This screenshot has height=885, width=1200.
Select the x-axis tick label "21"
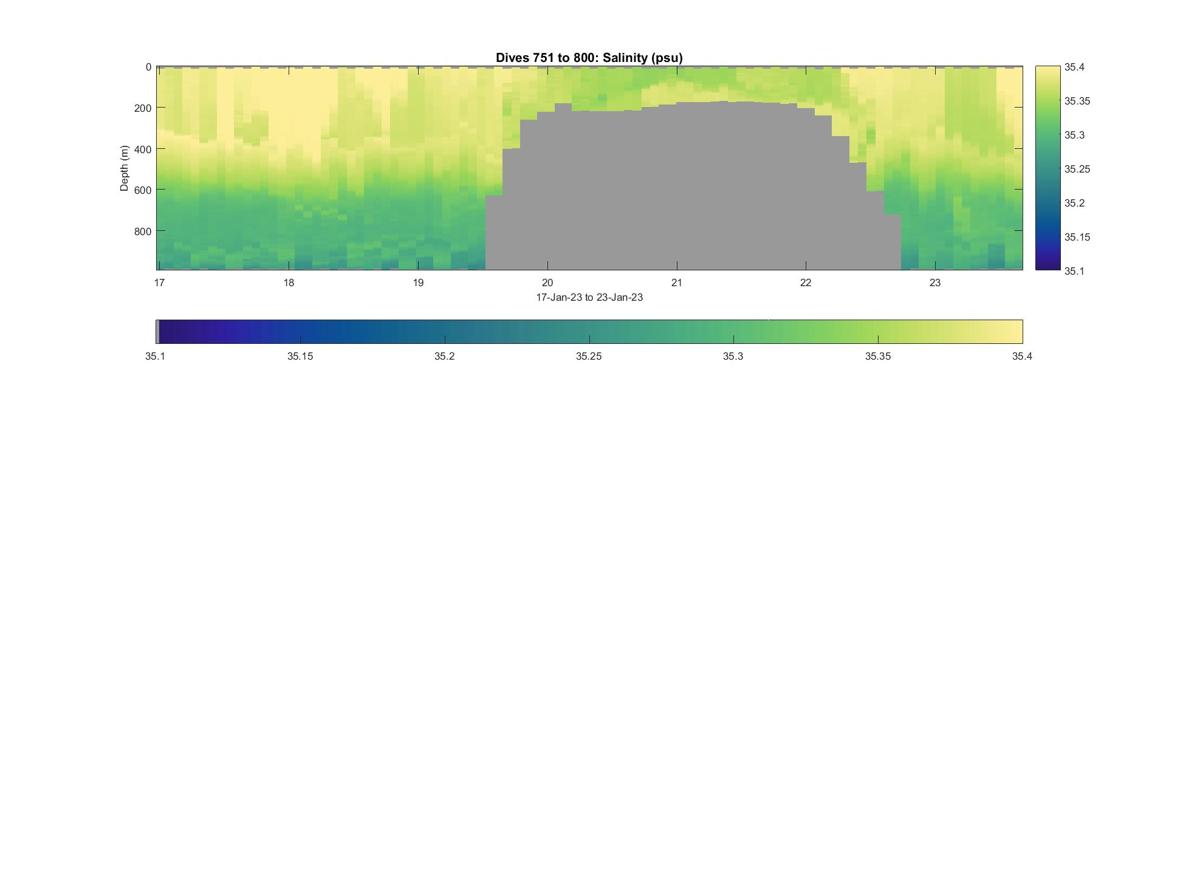(x=676, y=283)
